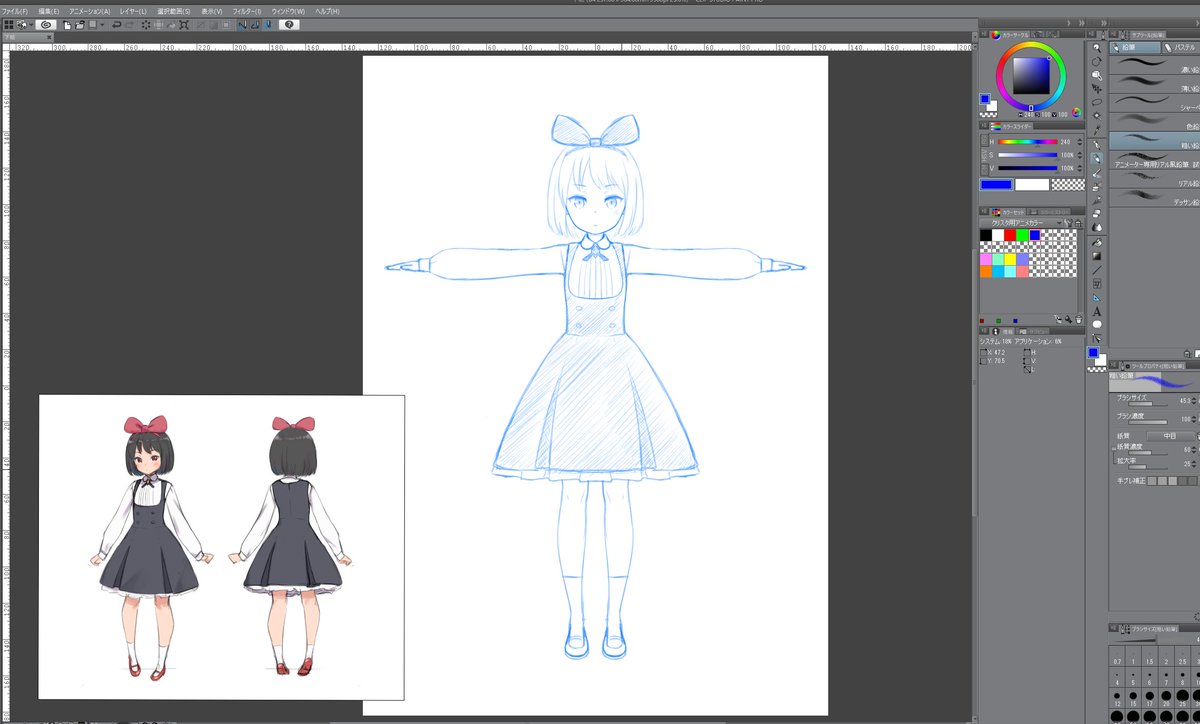Select the Zoom magnifier tool
1200x724 pixels.
pyautogui.click(x=1097, y=48)
